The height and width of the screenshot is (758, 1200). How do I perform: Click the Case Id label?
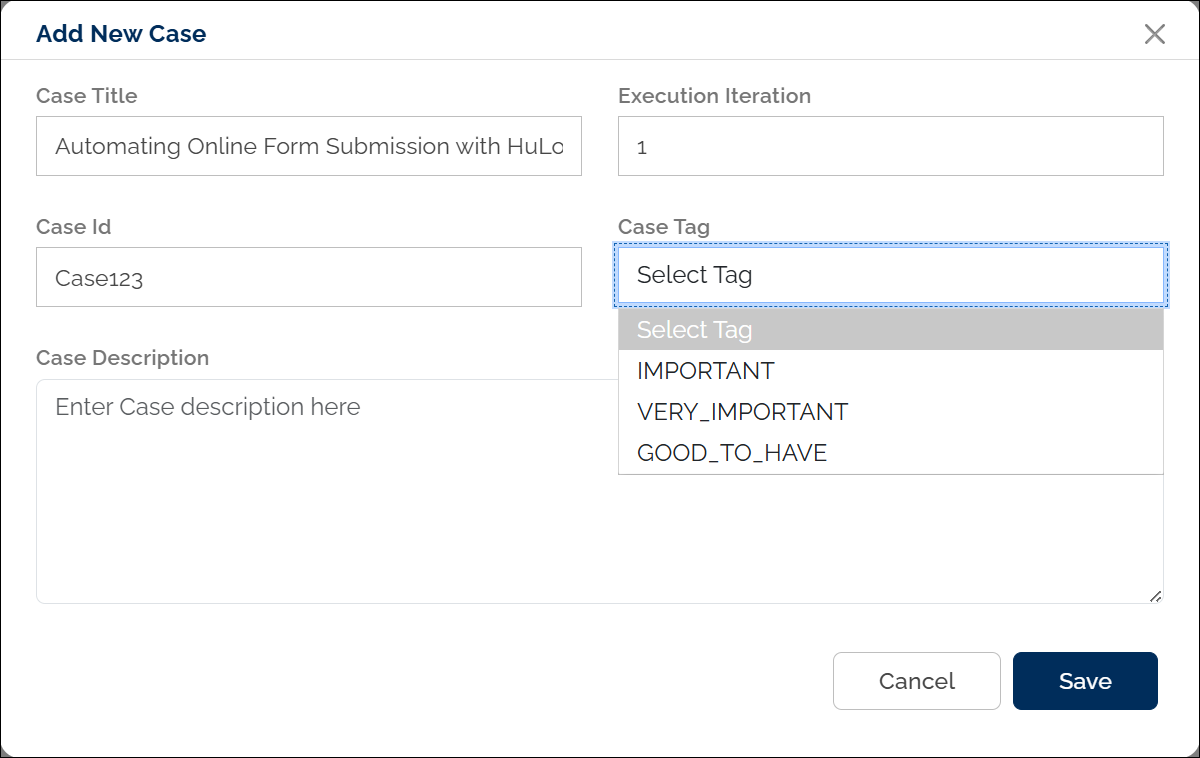point(73,227)
